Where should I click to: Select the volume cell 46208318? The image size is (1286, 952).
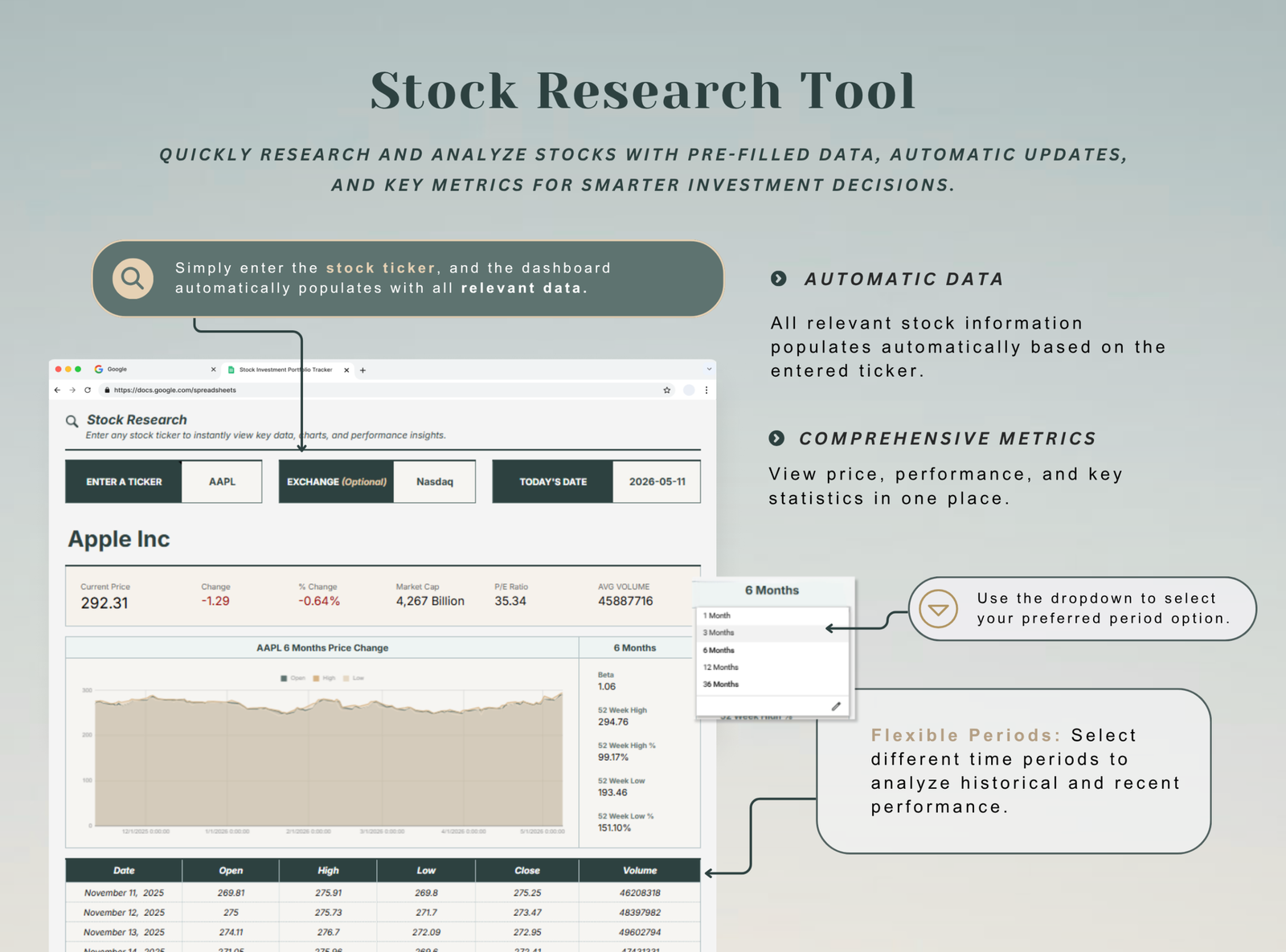click(x=640, y=893)
